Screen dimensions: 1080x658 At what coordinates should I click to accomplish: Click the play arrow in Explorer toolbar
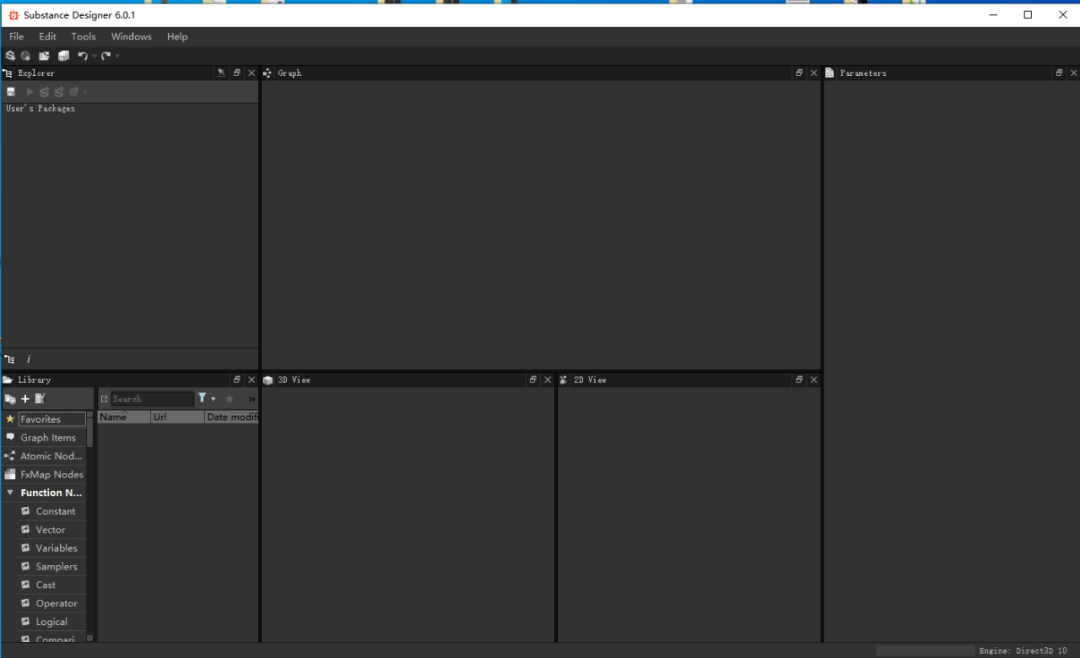pos(30,92)
